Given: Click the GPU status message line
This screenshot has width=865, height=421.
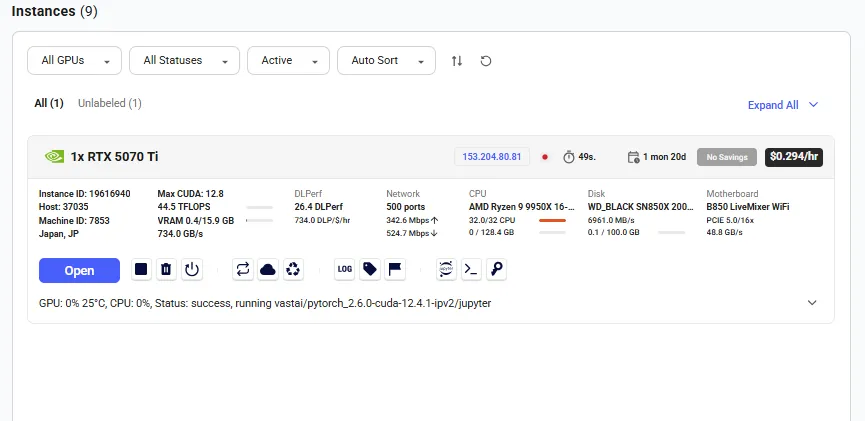Looking at the screenshot, I should pos(265,303).
